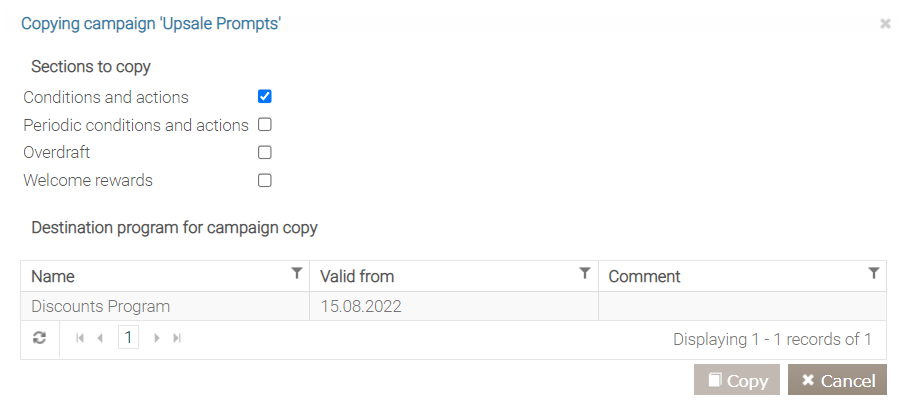Tick the Overdraft checkbox
The width and height of the screenshot is (907, 411).
[x=265, y=153]
